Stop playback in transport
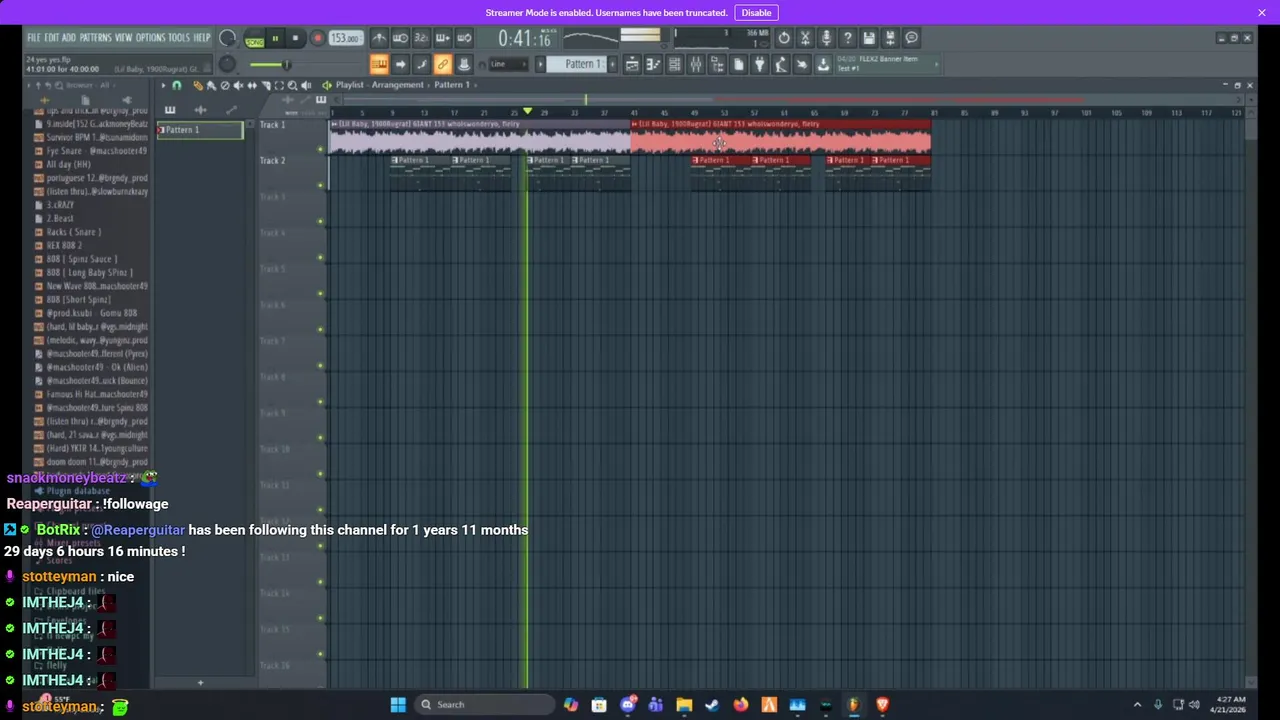 click(295, 38)
